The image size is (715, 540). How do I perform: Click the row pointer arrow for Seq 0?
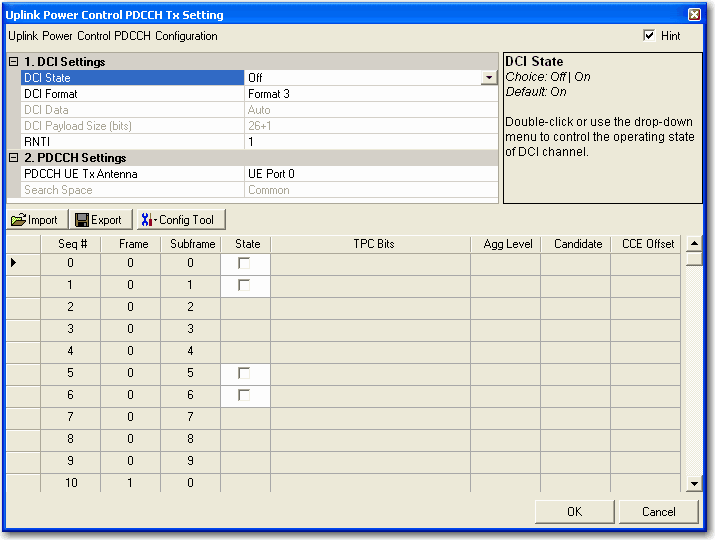(x=13, y=263)
